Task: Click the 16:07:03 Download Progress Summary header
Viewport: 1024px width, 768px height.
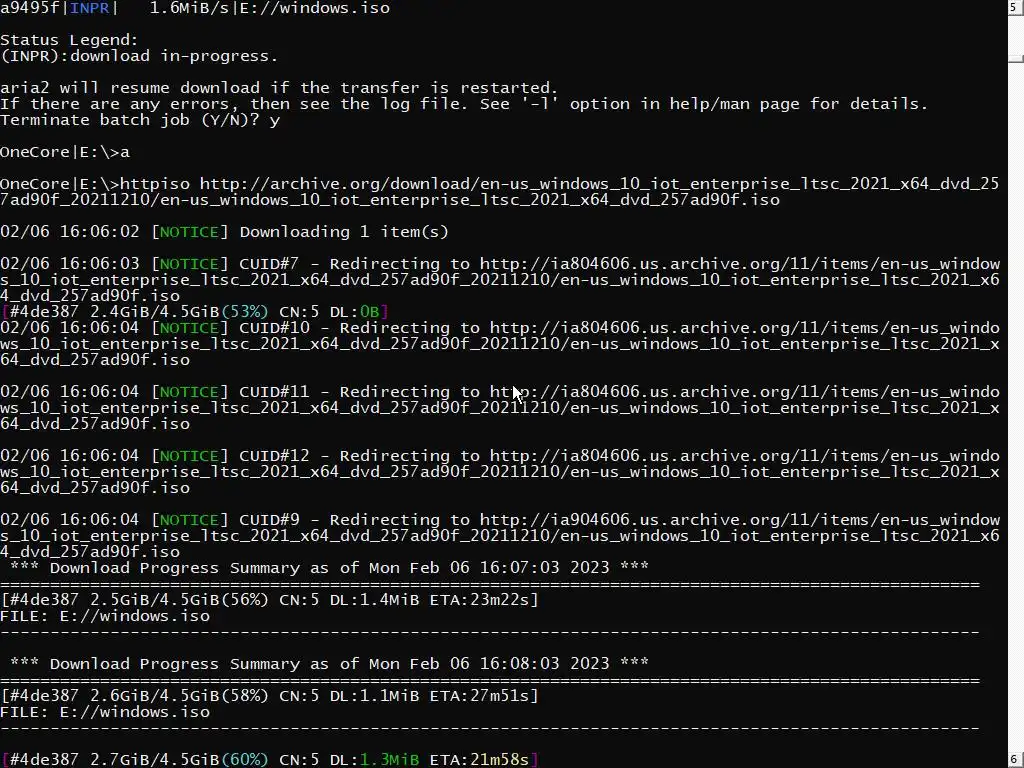Action: pyautogui.click(x=329, y=568)
